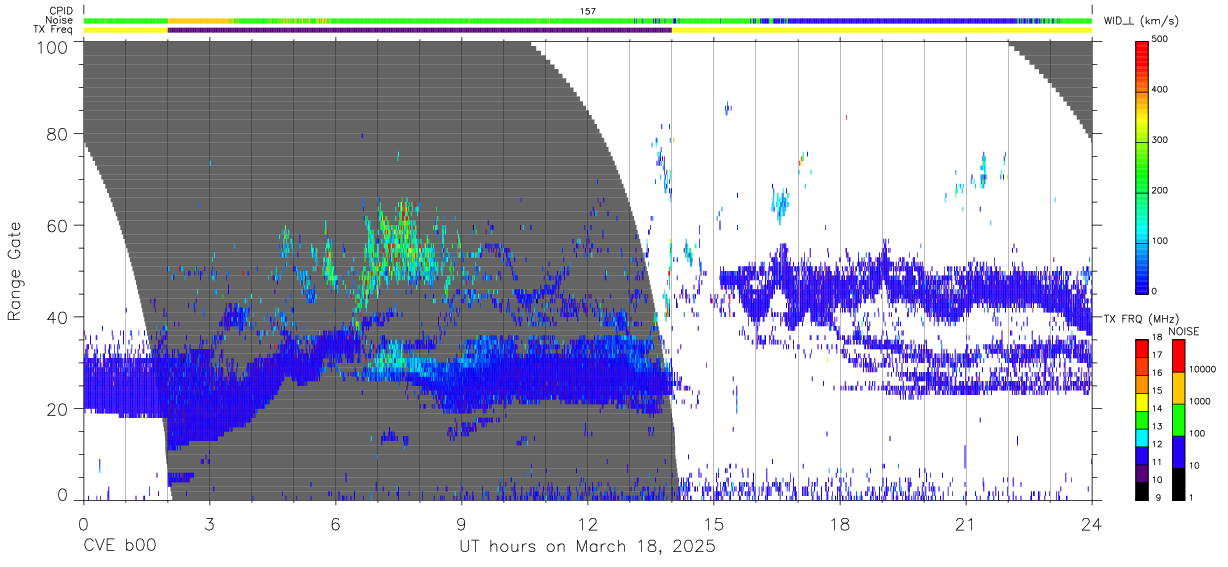Click the WID⊥ (km/s) color bar title
This screenshot has height=567, width=1228.
tap(1141, 21)
